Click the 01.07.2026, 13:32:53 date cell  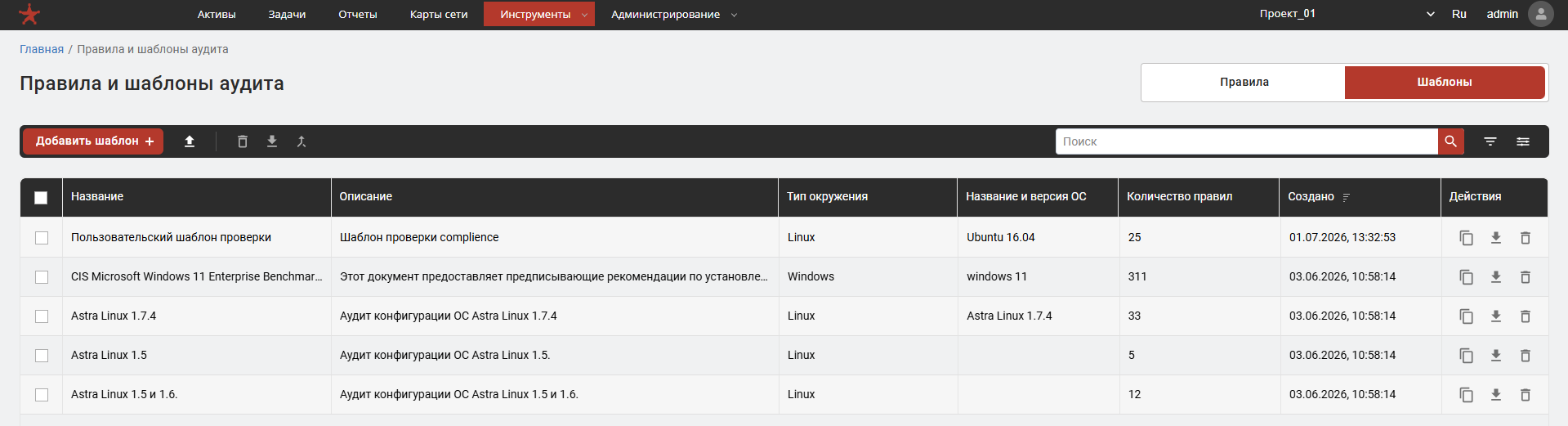[1342, 238]
